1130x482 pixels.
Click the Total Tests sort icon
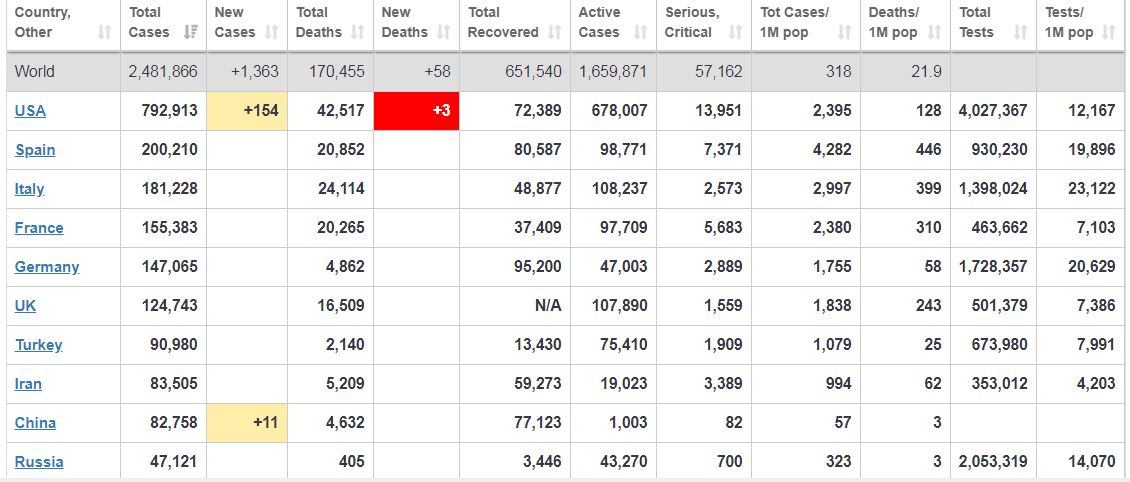(1019, 33)
